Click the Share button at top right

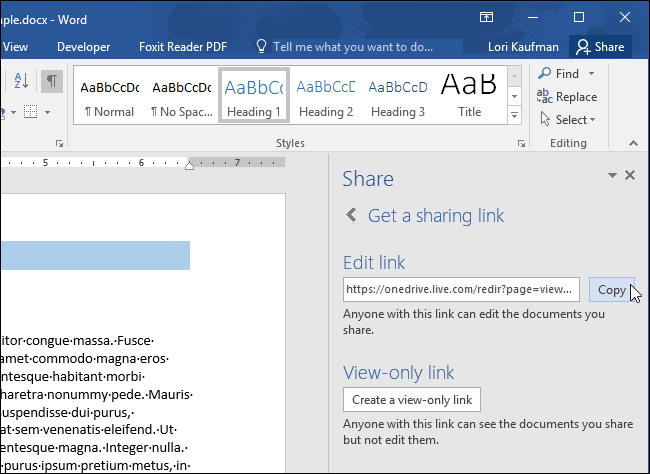[x=599, y=47]
